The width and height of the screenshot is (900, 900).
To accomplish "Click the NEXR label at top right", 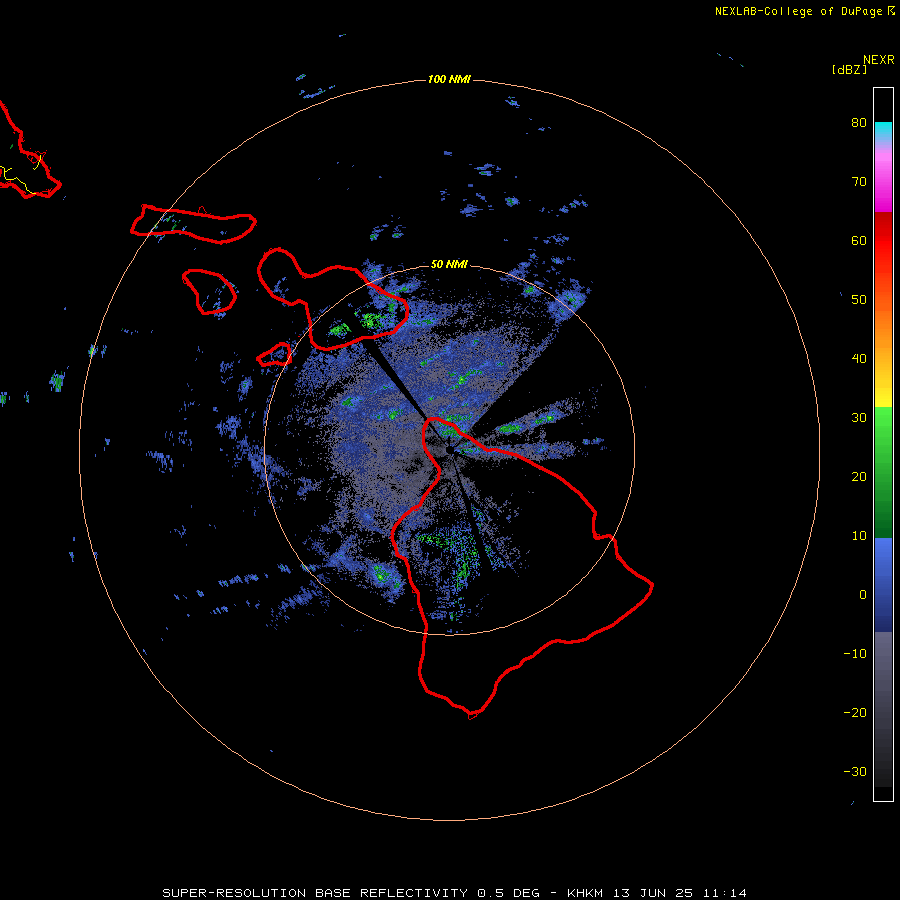I will 879,60.
